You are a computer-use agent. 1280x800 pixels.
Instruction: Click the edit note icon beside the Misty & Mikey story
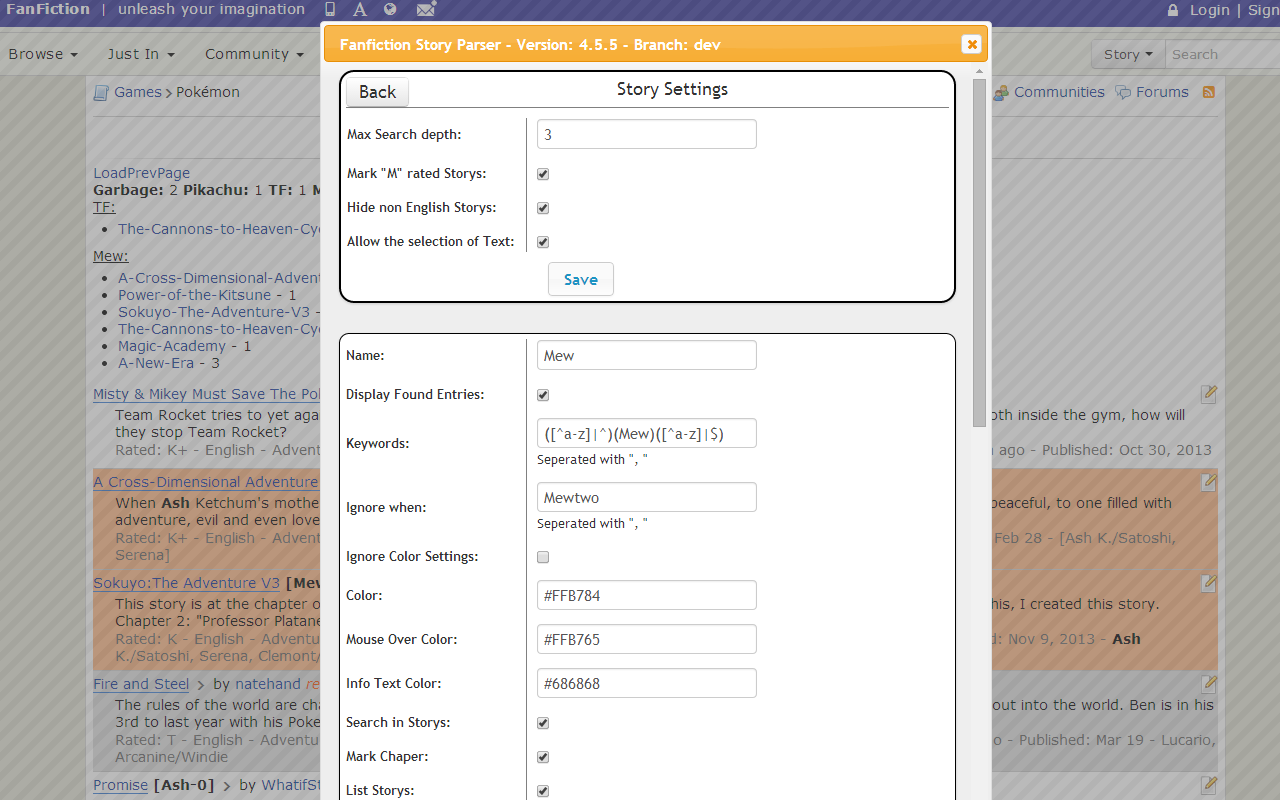click(x=1209, y=394)
